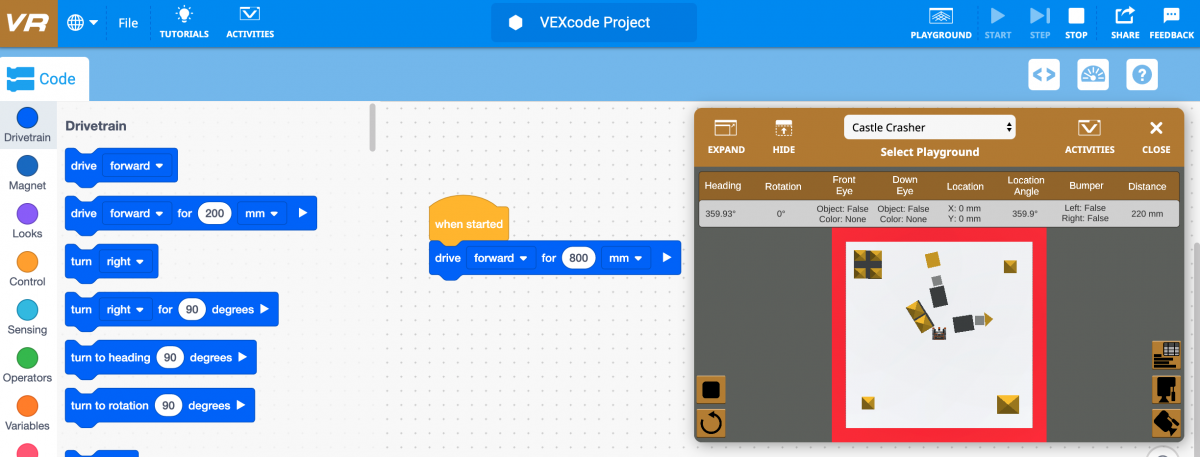Expand the playground window
Viewport: 1200px width, 457px height.
click(x=726, y=137)
